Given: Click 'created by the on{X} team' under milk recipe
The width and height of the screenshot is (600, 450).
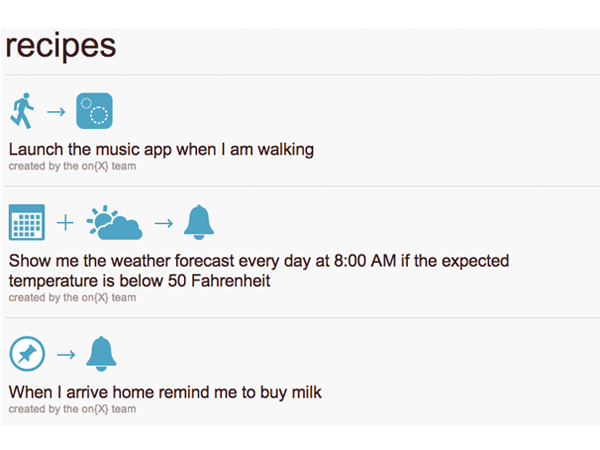Looking at the screenshot, I should click(72, 409).
